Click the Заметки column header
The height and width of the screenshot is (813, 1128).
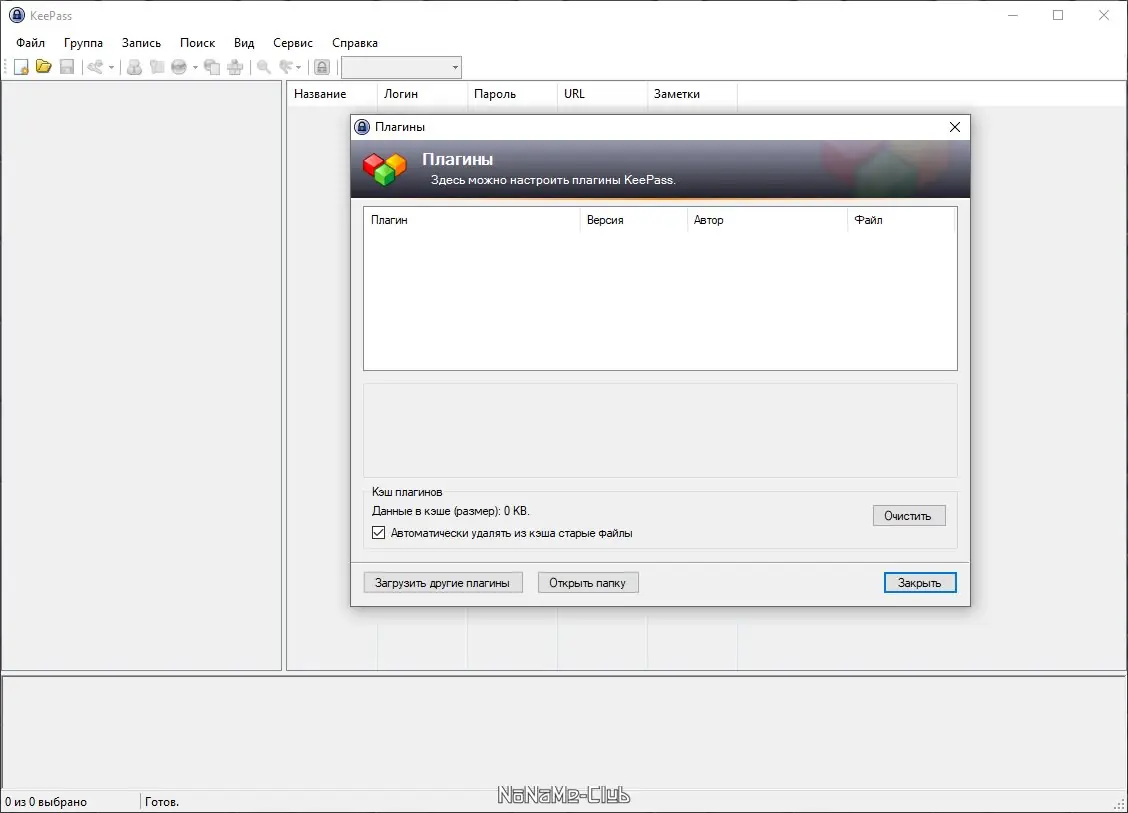692,94
